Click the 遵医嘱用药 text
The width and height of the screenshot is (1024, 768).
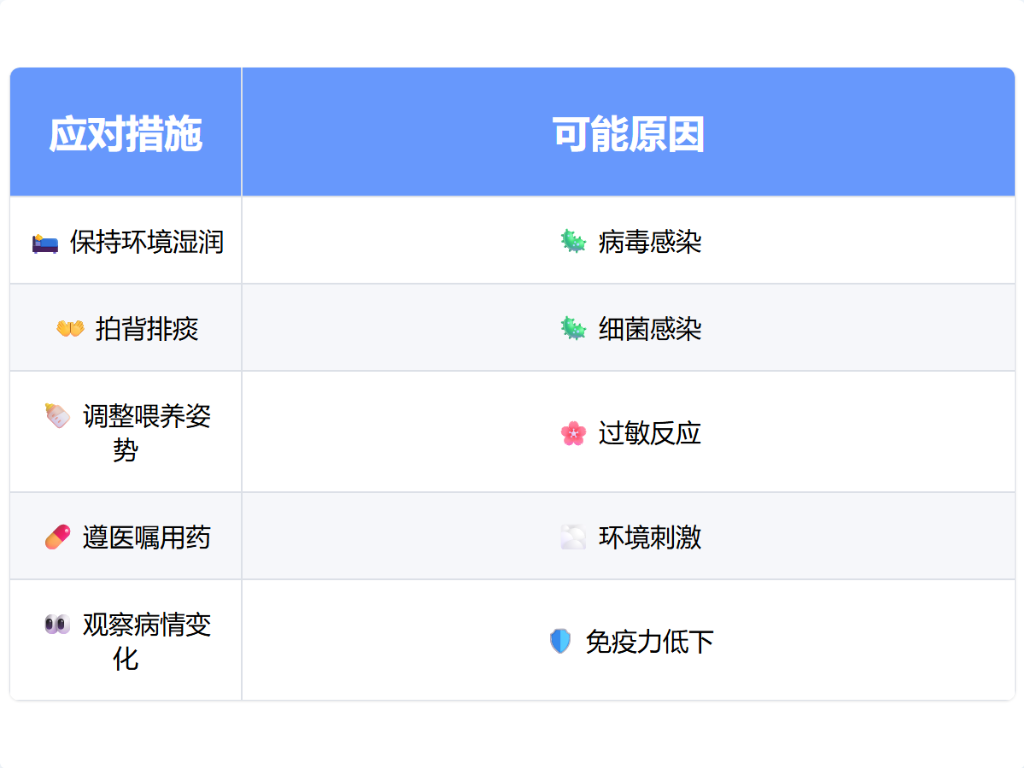(x=147, y=537)
